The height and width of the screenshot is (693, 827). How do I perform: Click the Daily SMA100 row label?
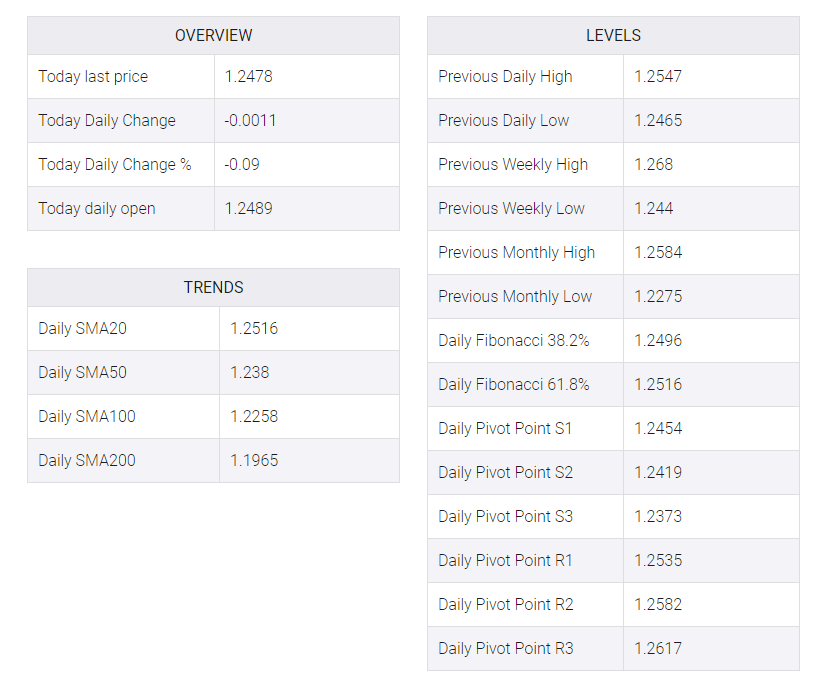pos(87,417)
